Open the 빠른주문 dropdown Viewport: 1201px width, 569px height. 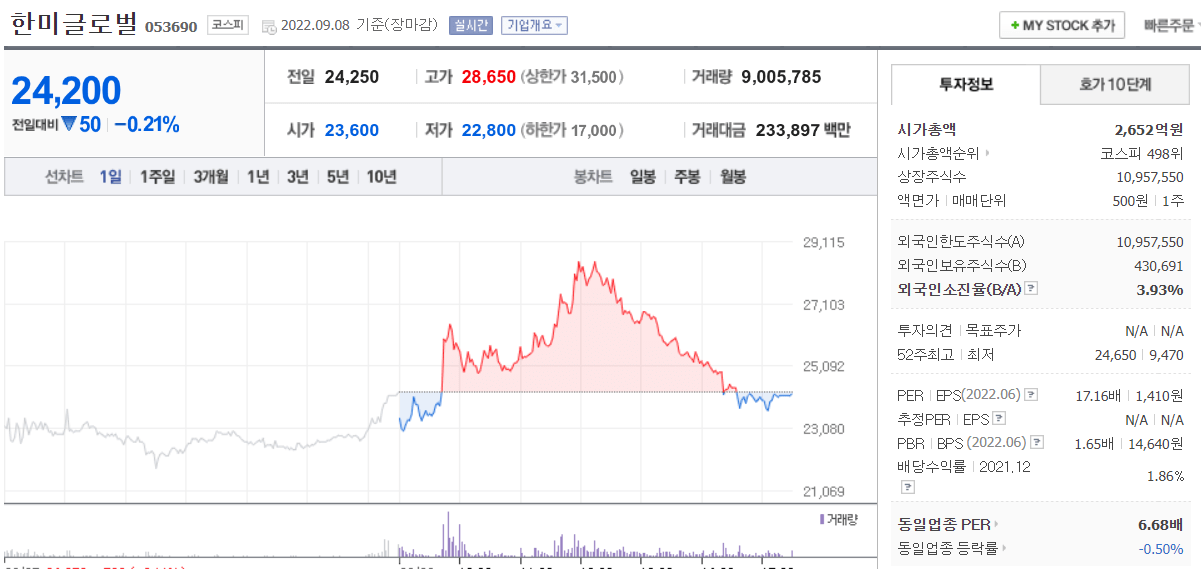pyautogui.click(x=1172, y=25)
